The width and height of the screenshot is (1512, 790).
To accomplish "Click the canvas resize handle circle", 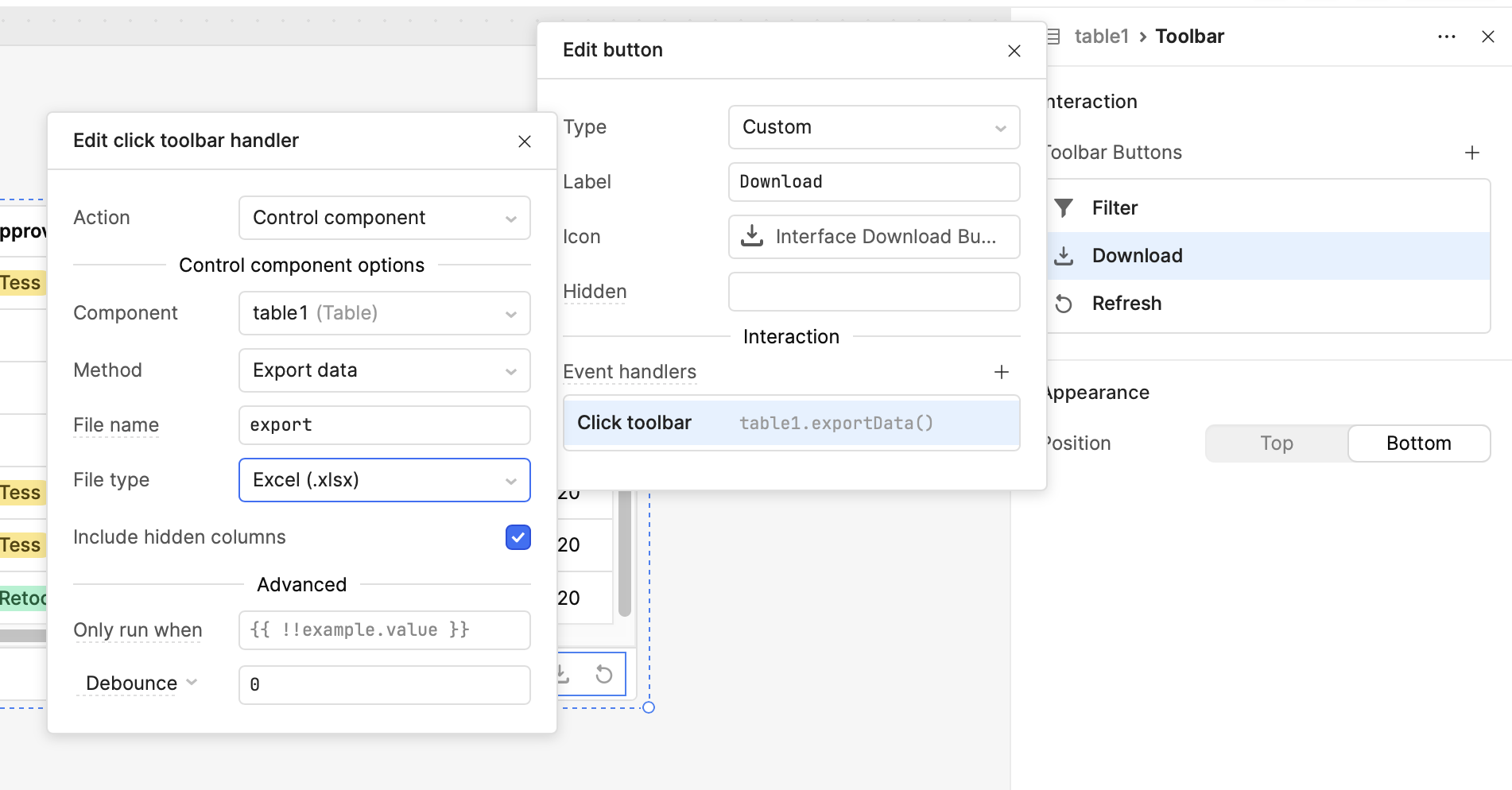I will [649, 707].
